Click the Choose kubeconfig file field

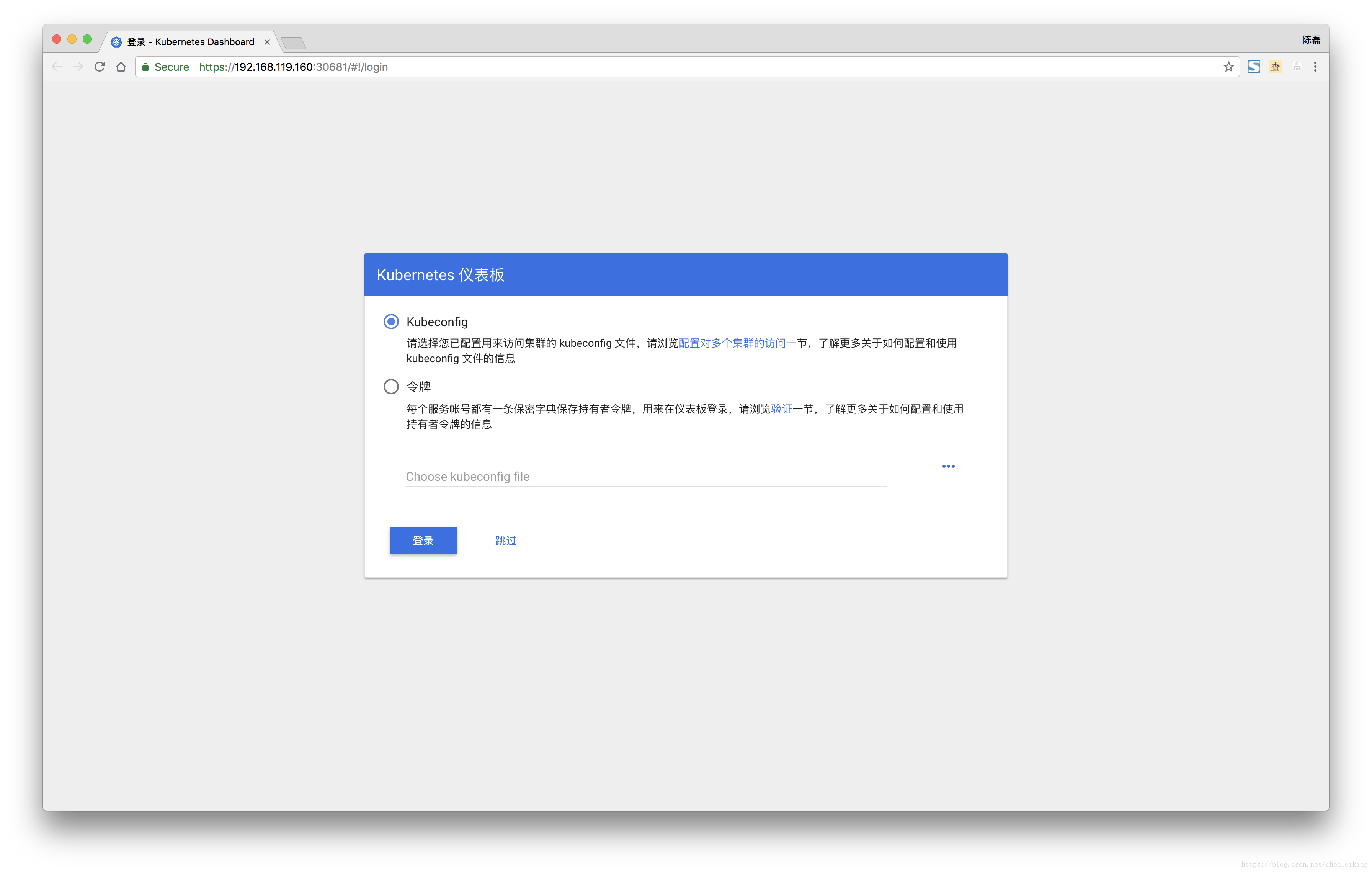(x=645, y=477)
